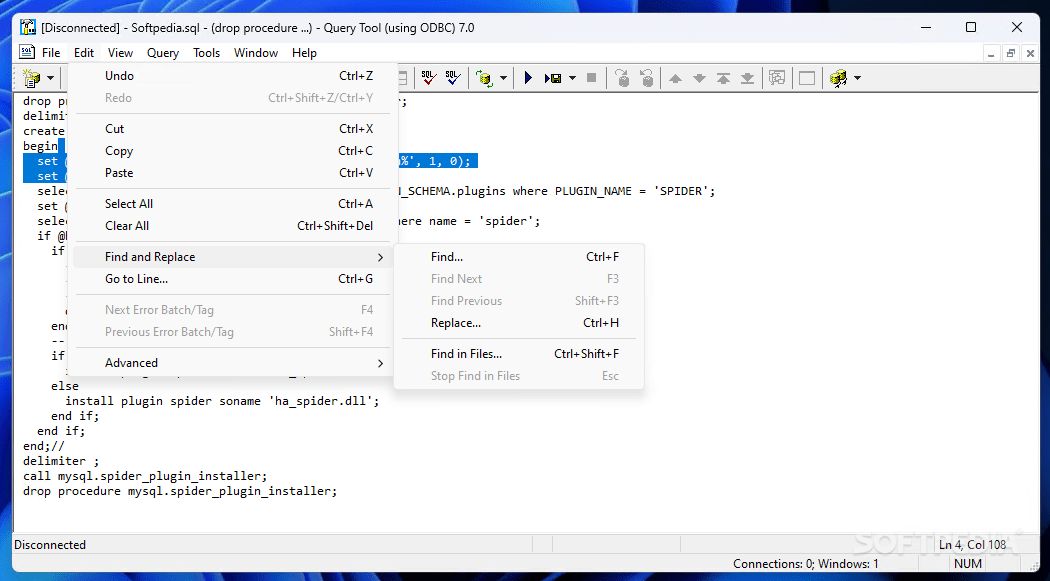Click the Query Tool title bar app icon
Image resolution: width=1050 pixels, height=581 pixels.
coord(27,27)
